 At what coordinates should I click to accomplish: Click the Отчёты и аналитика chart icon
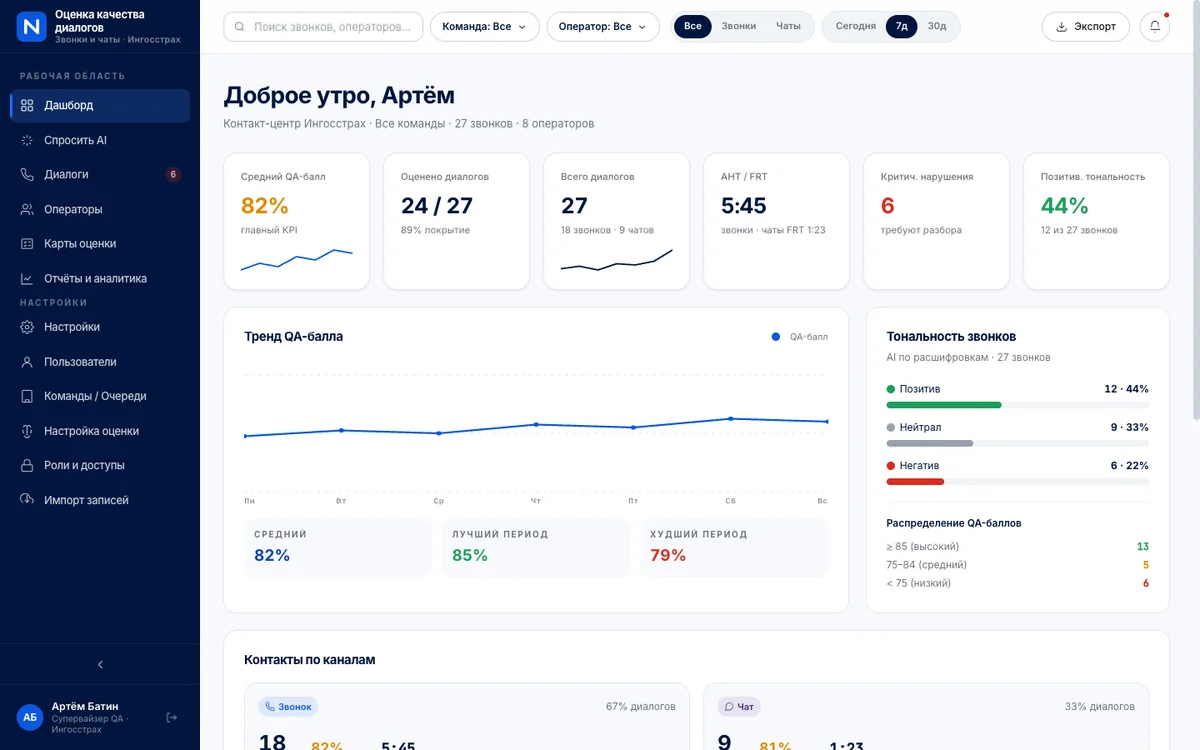coord(27,278)
